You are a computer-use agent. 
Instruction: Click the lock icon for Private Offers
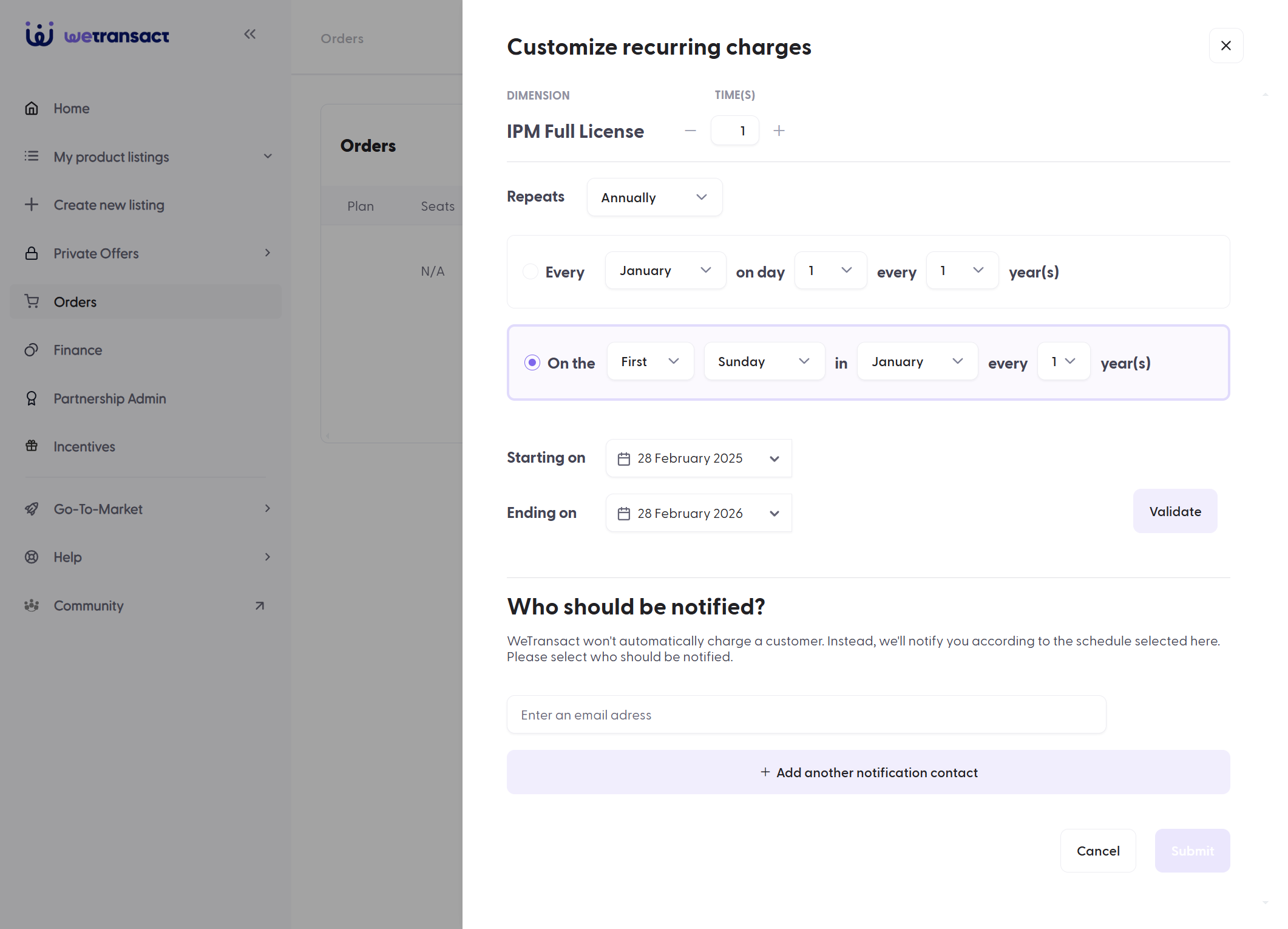32,253
